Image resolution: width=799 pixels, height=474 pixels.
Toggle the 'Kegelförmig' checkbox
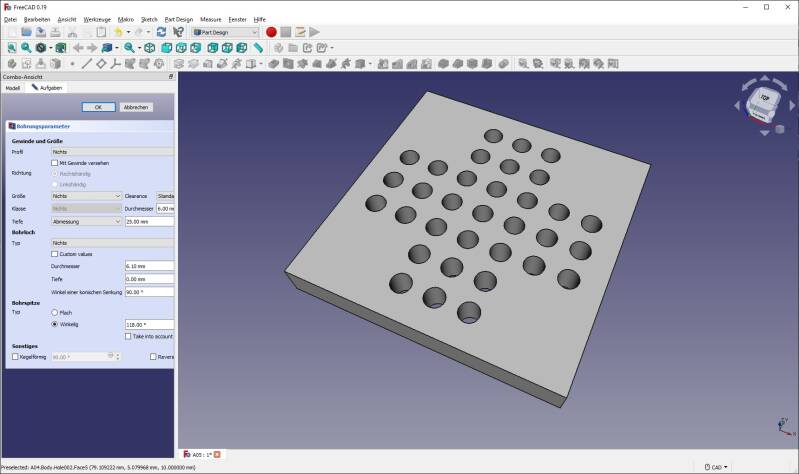(15, 356)
